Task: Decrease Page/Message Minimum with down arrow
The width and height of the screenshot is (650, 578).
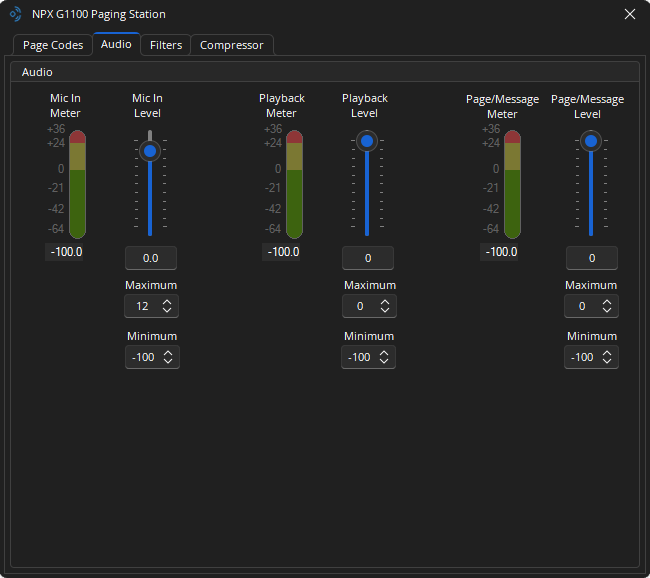Action: click(608, 361)
